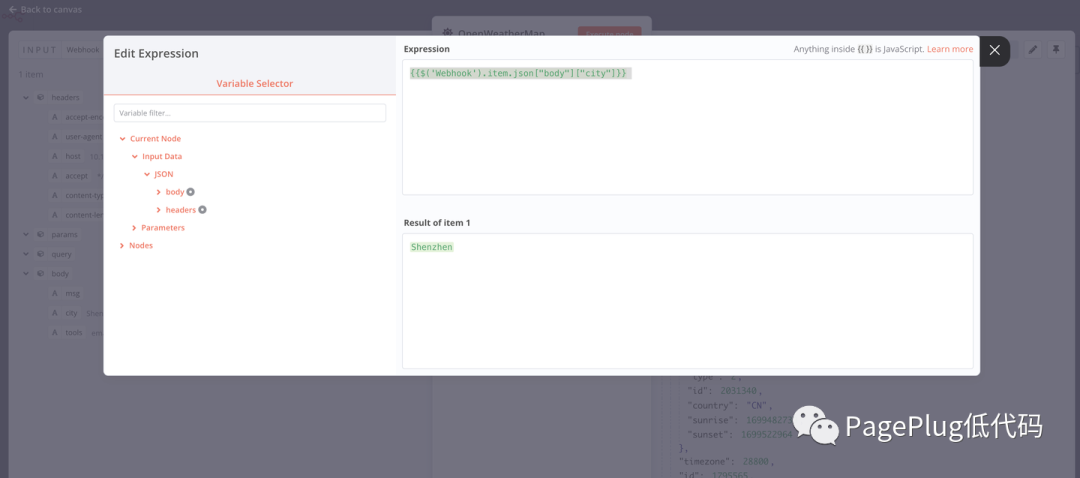Click the INPUT panel label
The height and width of the screenshot is (478, 1080).
[40, 50]
